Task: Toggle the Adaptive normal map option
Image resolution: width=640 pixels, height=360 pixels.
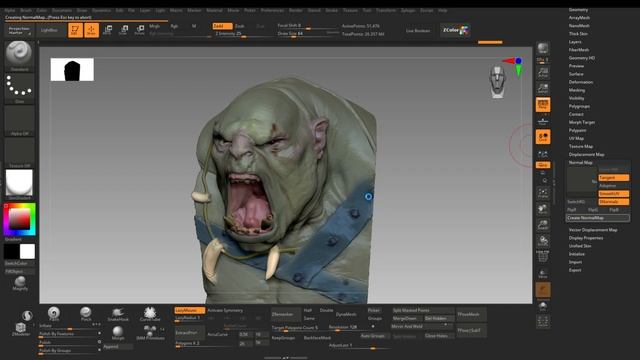Action: pos(614,186)
